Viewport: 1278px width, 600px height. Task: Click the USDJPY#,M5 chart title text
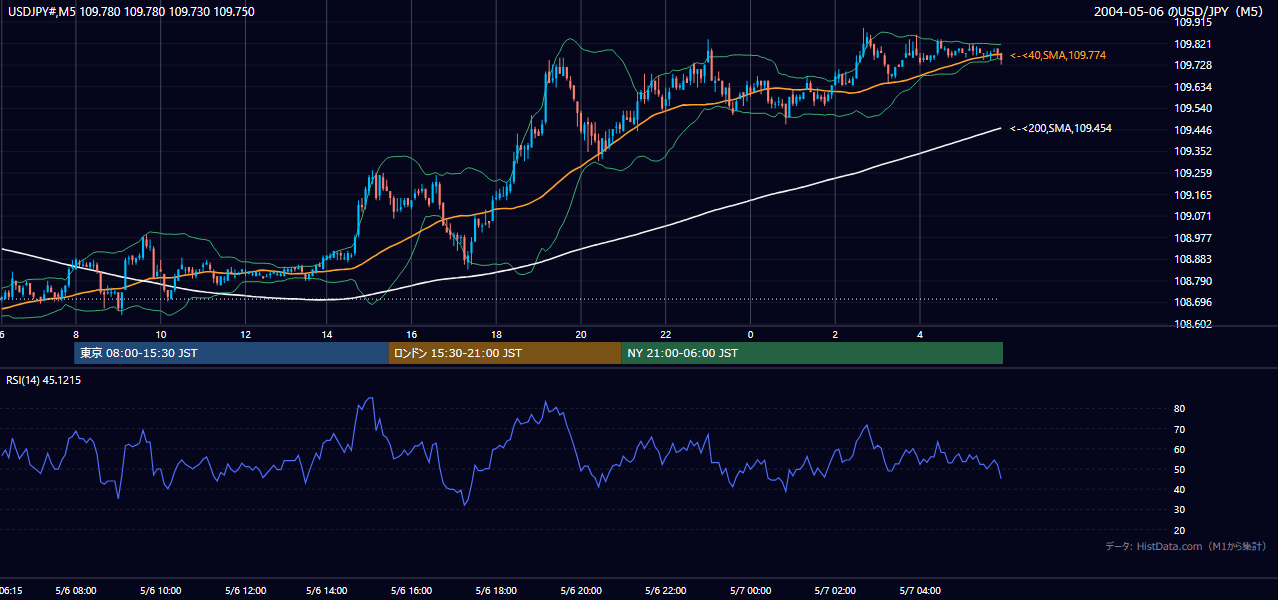(130, 11)
